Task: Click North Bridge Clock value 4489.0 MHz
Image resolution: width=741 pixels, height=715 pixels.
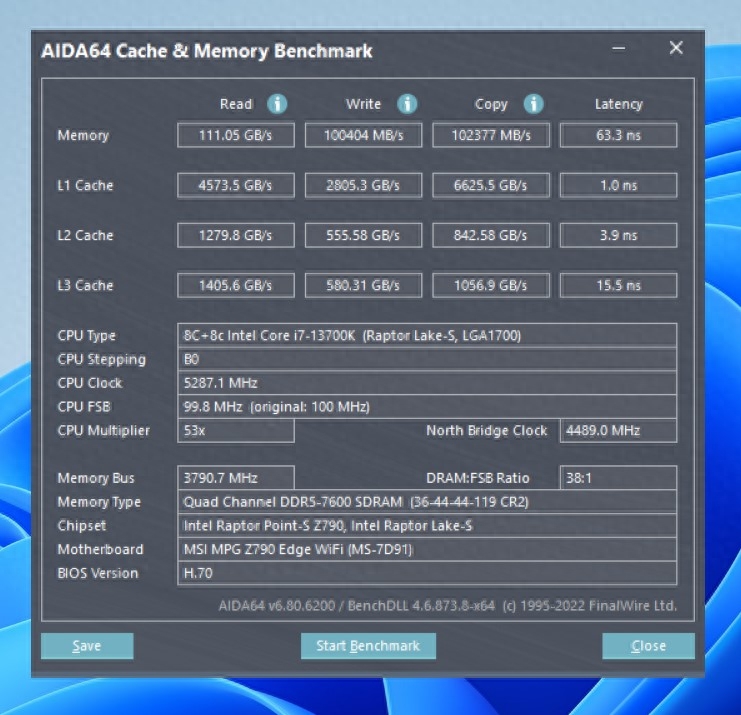Action: pos(619,431)
